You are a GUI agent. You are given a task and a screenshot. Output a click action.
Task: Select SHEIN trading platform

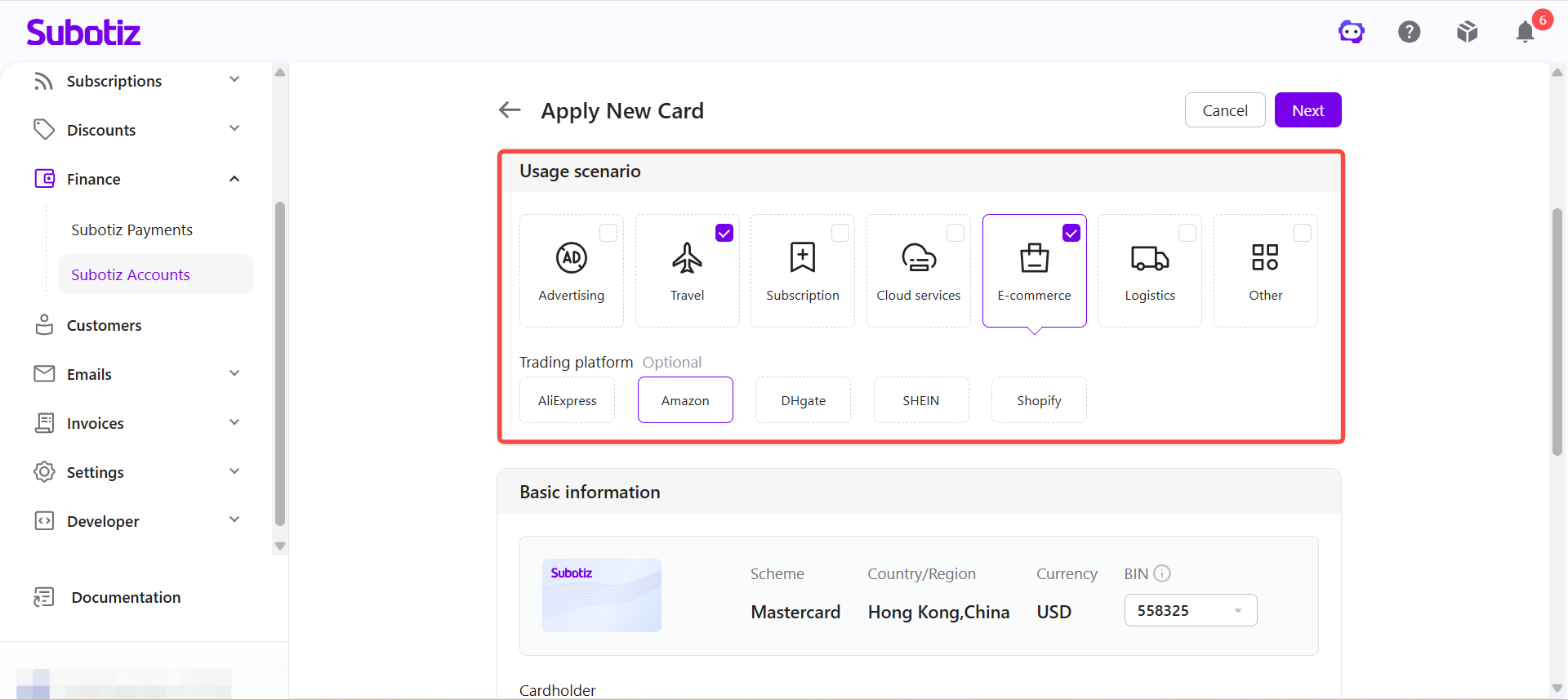(x=921, y=400)
